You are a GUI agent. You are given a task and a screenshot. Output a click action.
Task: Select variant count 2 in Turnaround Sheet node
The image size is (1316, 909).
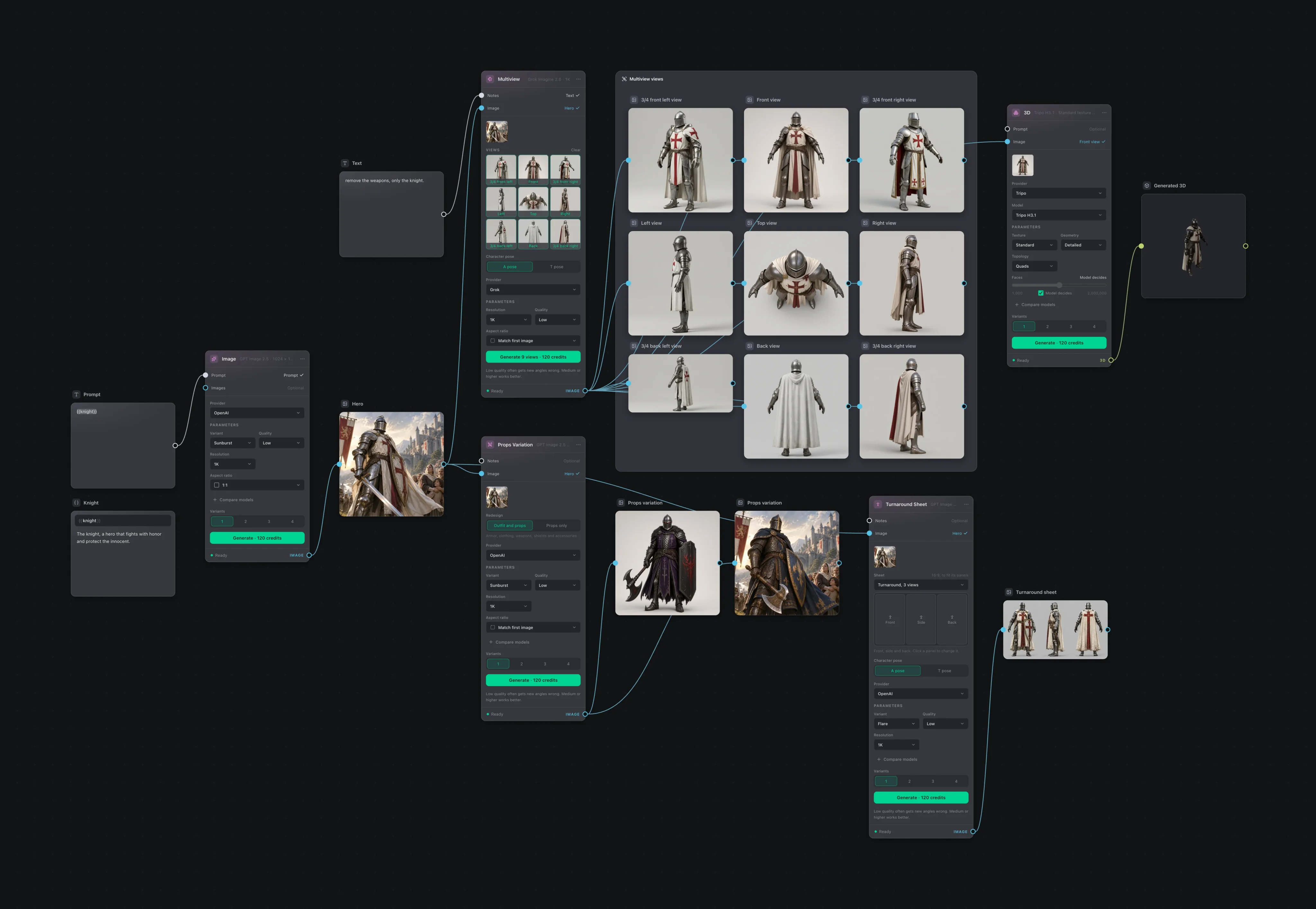(x=910, y=781)
